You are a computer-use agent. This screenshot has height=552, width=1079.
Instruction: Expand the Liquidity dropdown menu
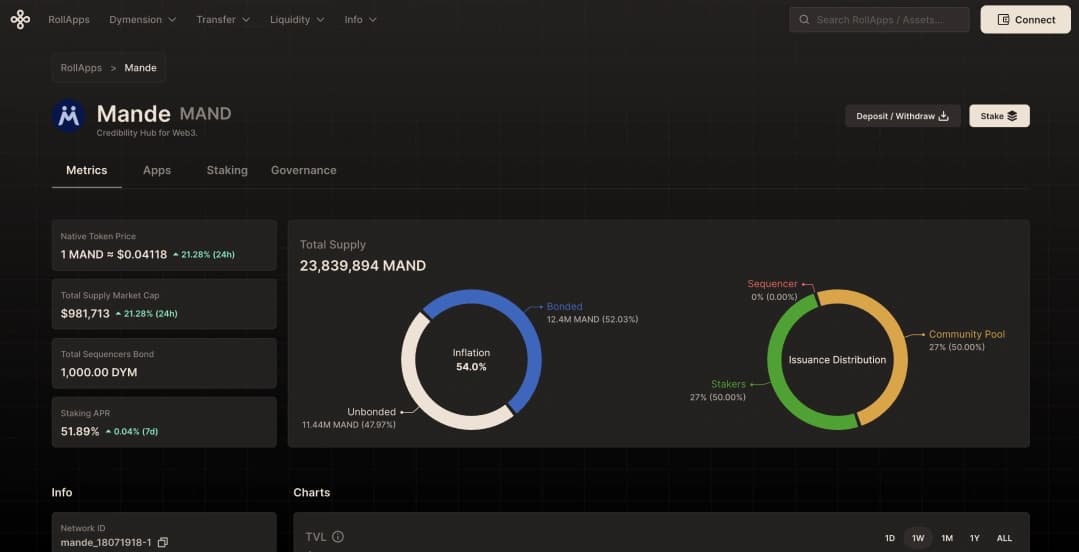297,19
